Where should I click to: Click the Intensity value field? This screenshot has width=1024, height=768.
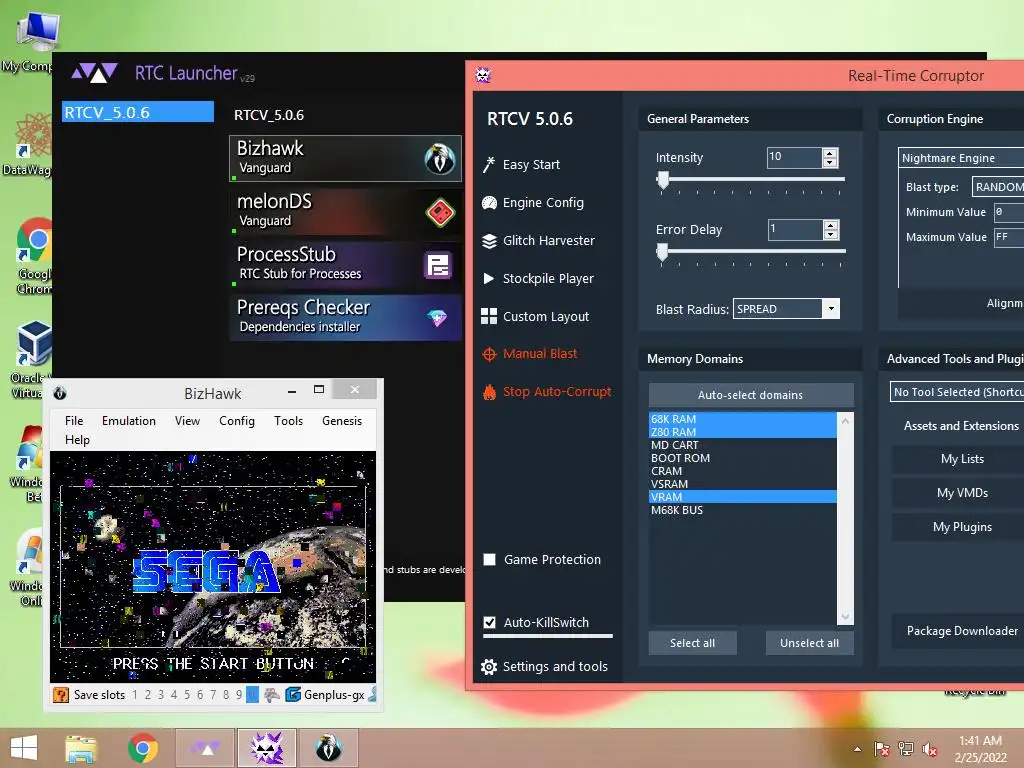(x=794, y=157)
